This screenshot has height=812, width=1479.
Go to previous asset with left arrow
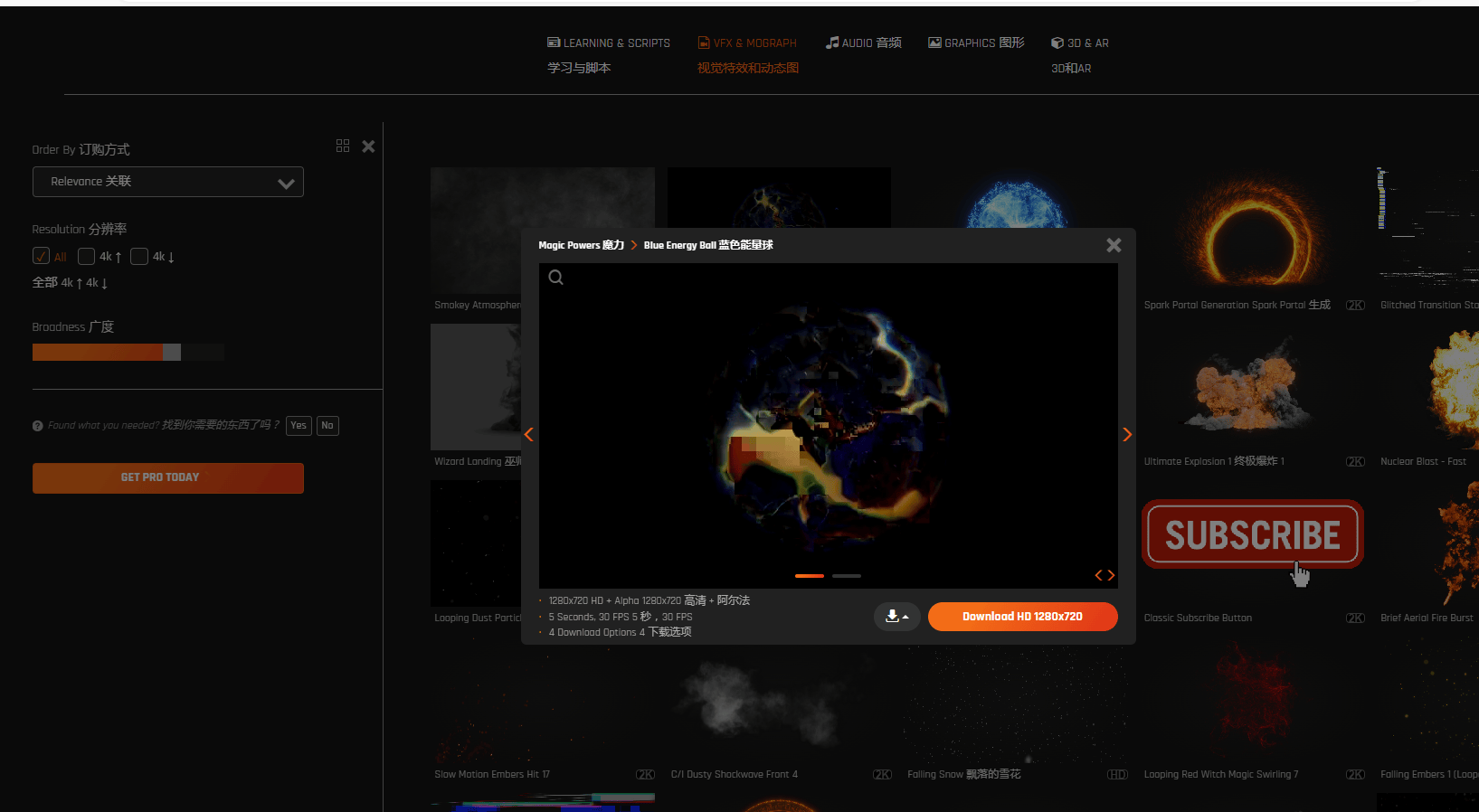[x=529, y=435]
